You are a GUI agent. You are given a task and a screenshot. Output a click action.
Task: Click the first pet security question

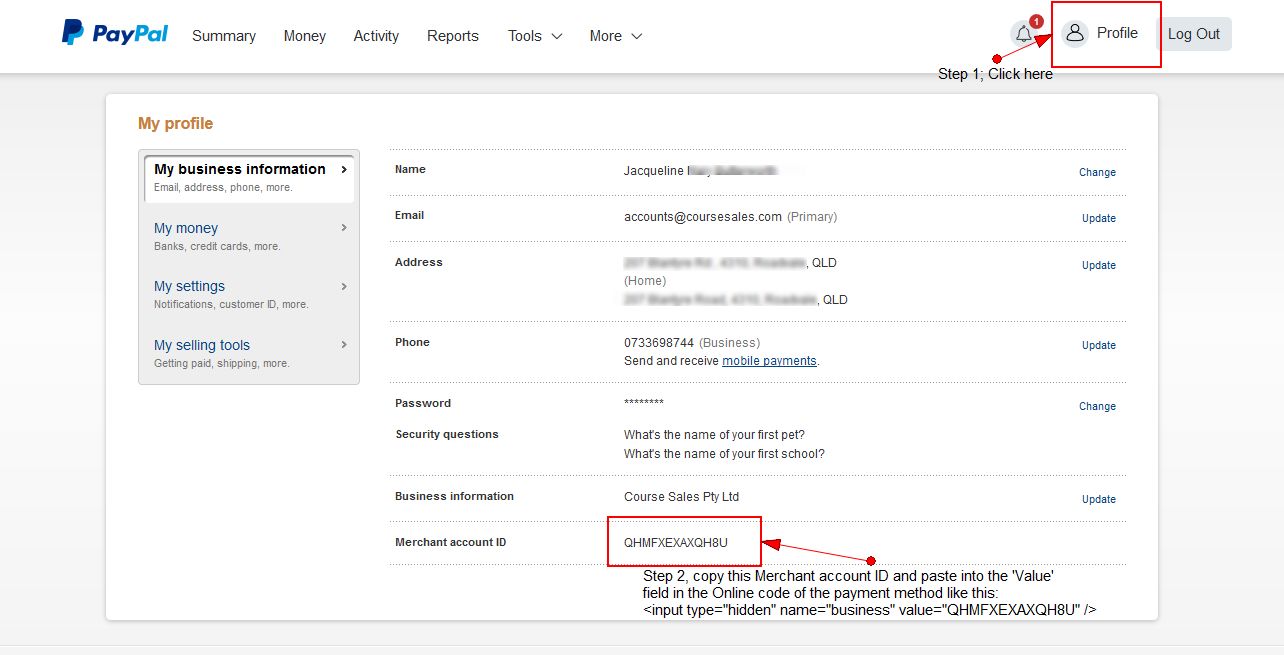point(714,434)
